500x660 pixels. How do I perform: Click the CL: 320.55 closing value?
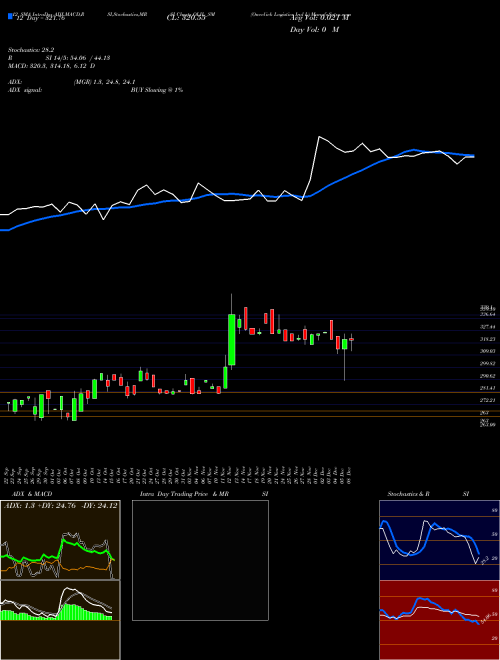[x=186, y=19]
